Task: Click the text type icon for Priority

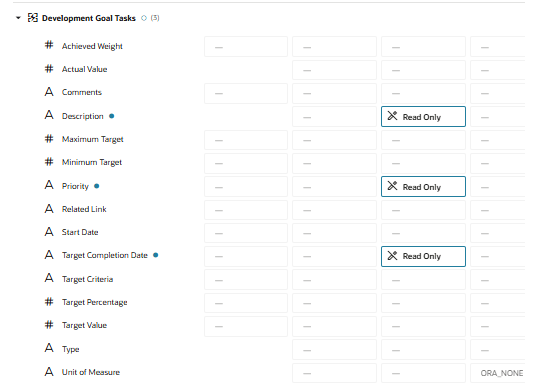Action: 49,185
